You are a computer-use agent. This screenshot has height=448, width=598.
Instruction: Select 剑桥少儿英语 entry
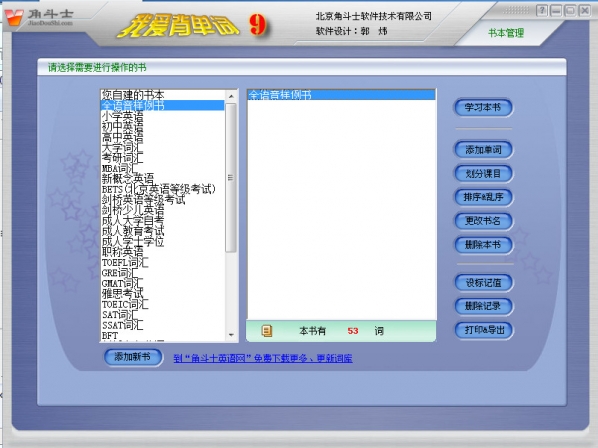pyautogui.click(x=162, y=210)
